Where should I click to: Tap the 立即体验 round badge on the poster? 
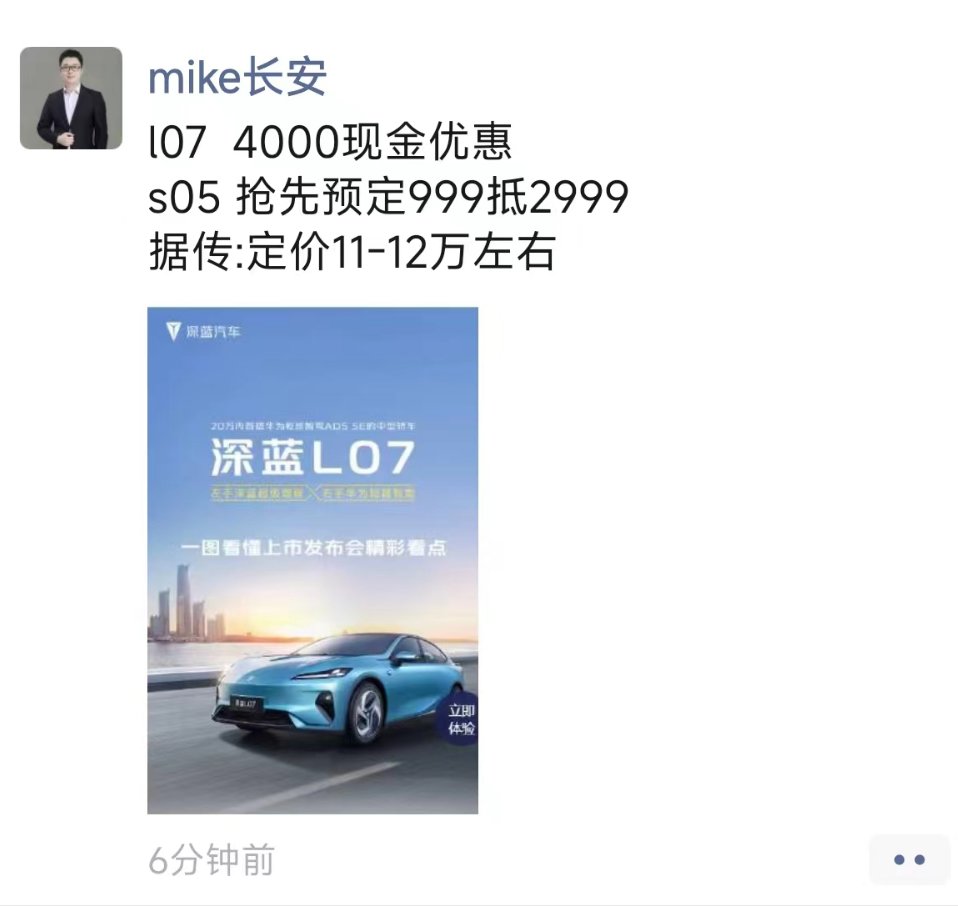pos(461,718)
